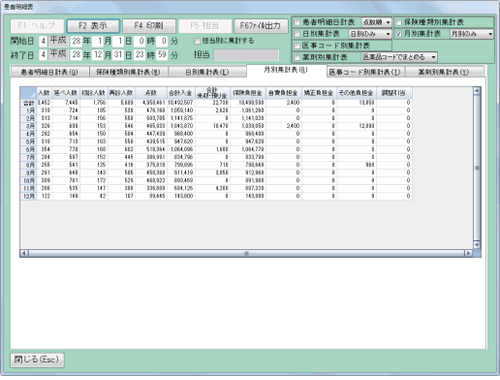Open the 日別のみ dropdown
Viewport: 500px width, 380px height.
(x=370, y=34)
